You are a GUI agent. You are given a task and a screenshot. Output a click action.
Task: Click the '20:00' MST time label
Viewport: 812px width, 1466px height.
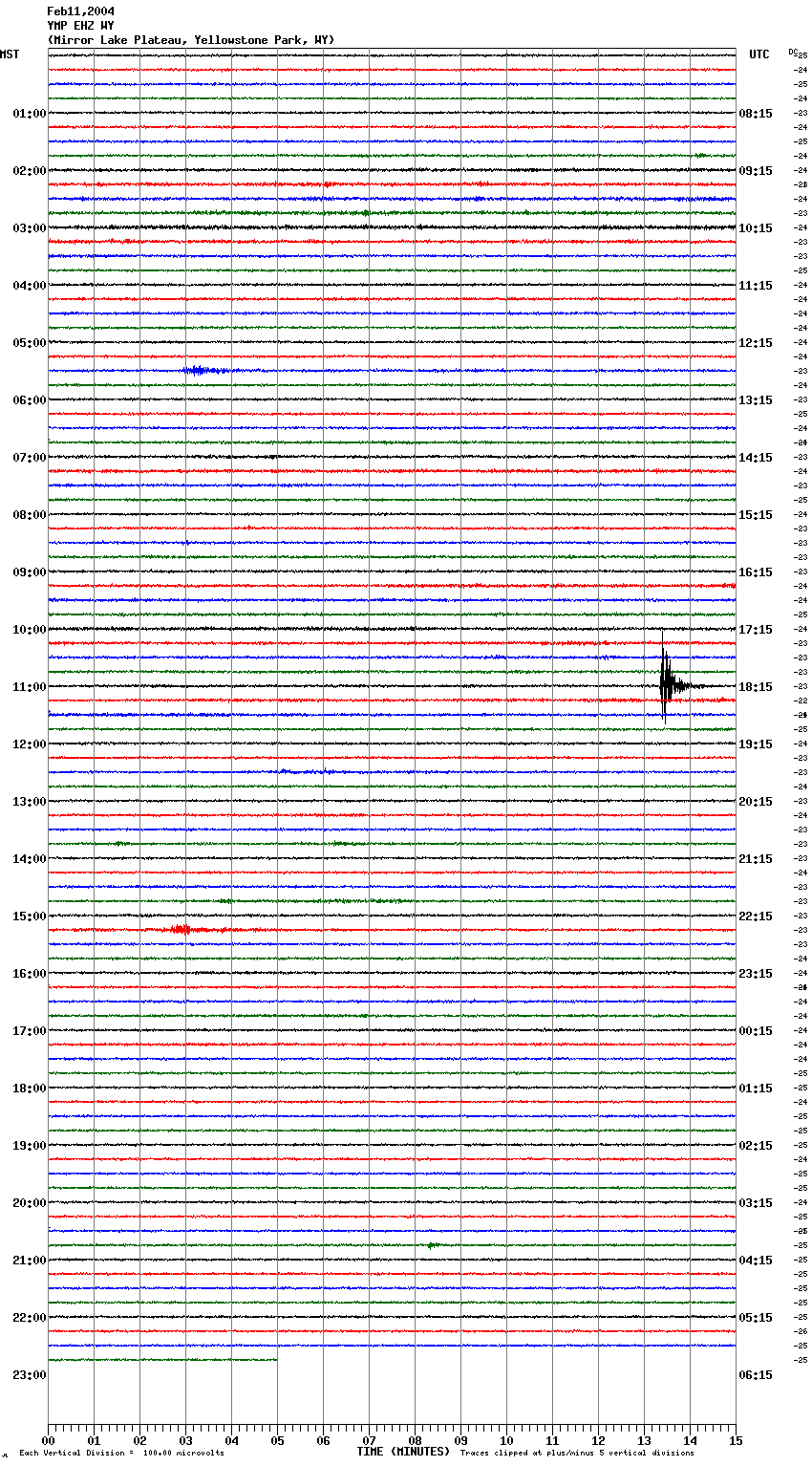[x=30, y=1203]
